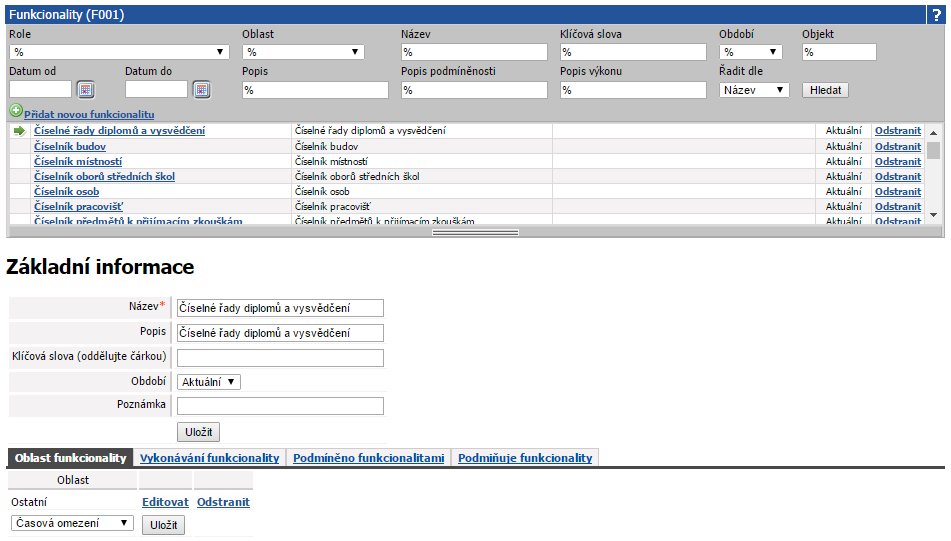Image resolution: width=951 pixels, height=541 pixels.
Task: Open calendar picker for Datum od
Action: 86,90
